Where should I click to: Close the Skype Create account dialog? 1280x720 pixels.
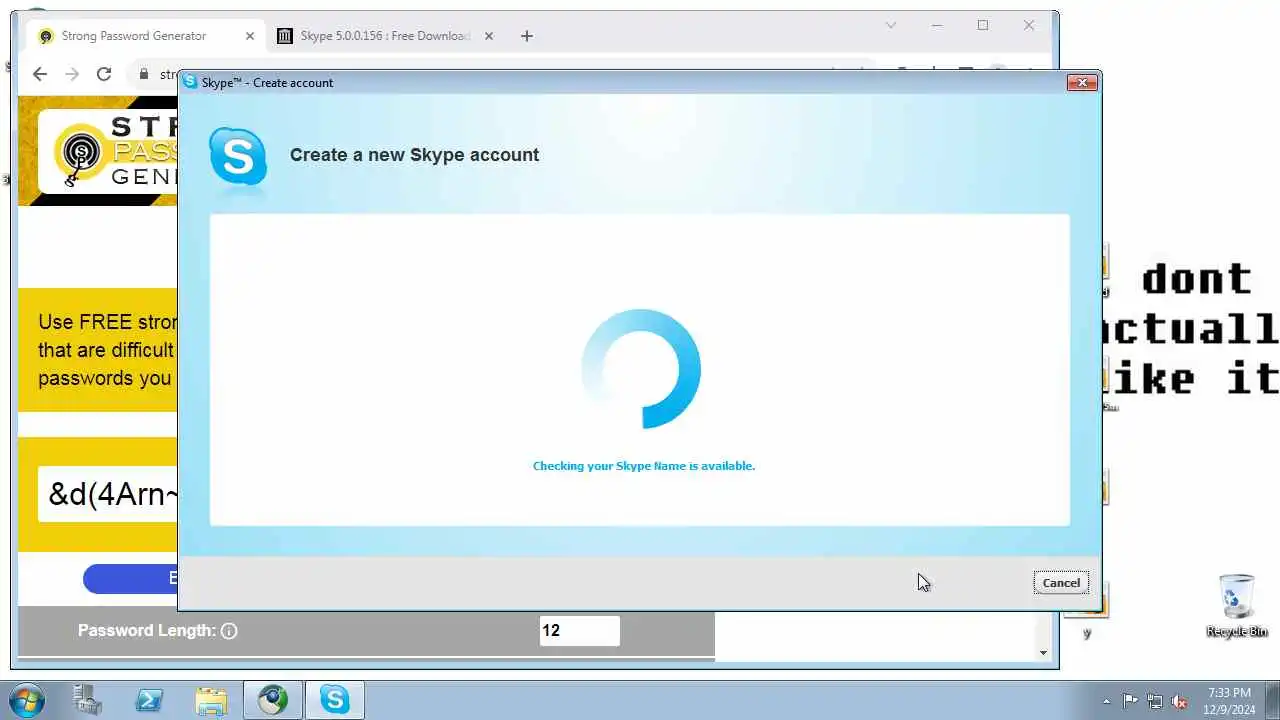(1082, 83)
